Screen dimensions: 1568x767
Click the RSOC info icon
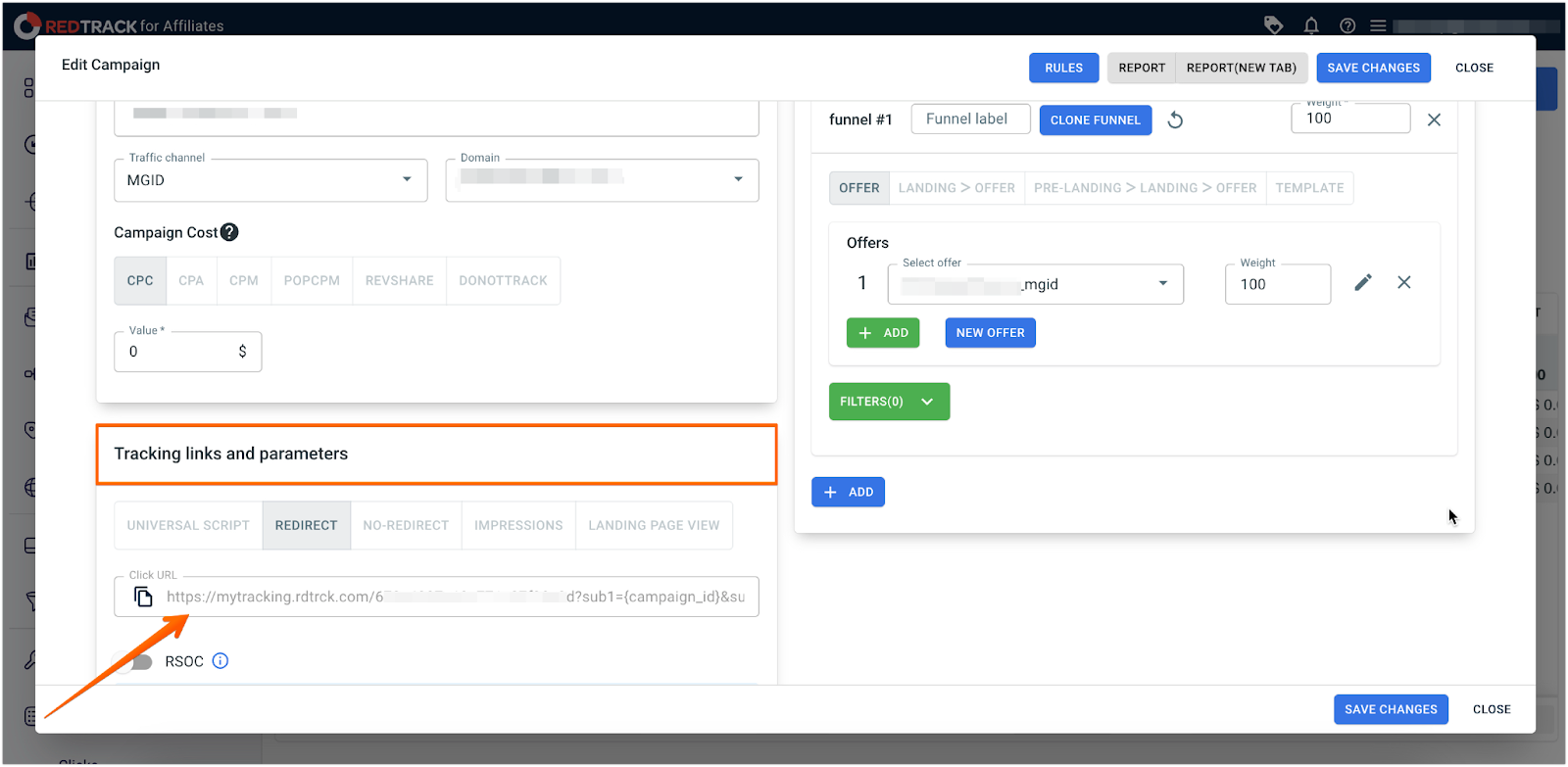pyautogui.click(x=220, y=661)
